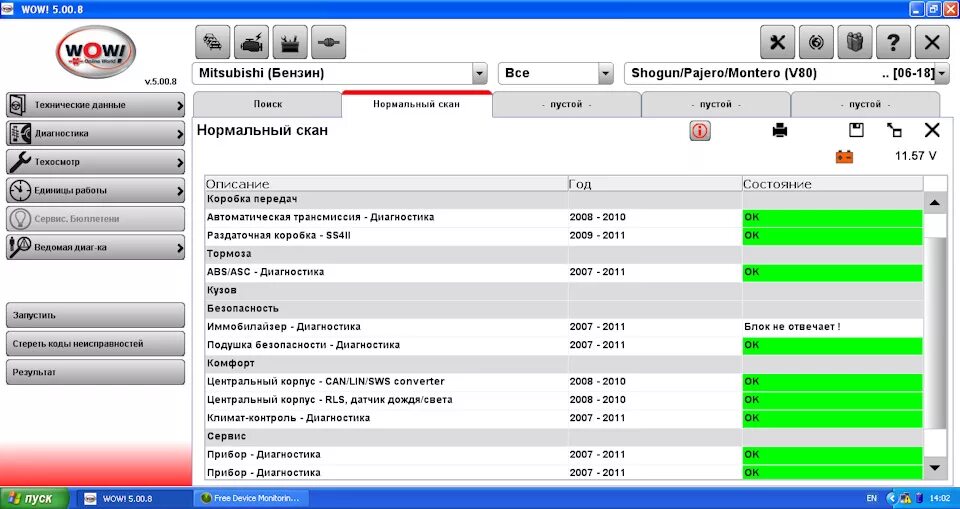960x509 pixels.
Task: Switch to Поиск tab
Action: pyautogui.click(x=268, y=104)
